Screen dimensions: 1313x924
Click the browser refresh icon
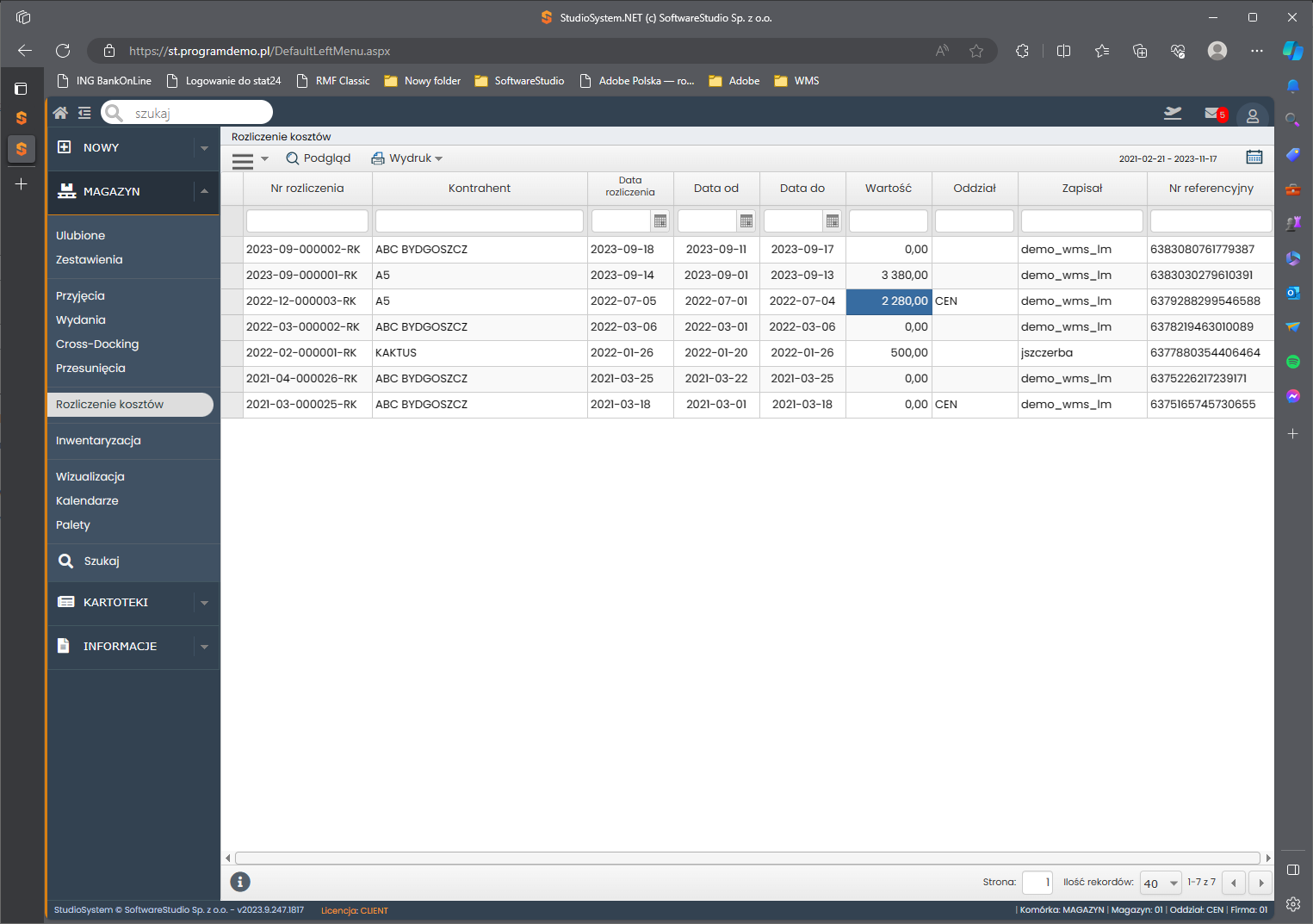coord(63,51)
